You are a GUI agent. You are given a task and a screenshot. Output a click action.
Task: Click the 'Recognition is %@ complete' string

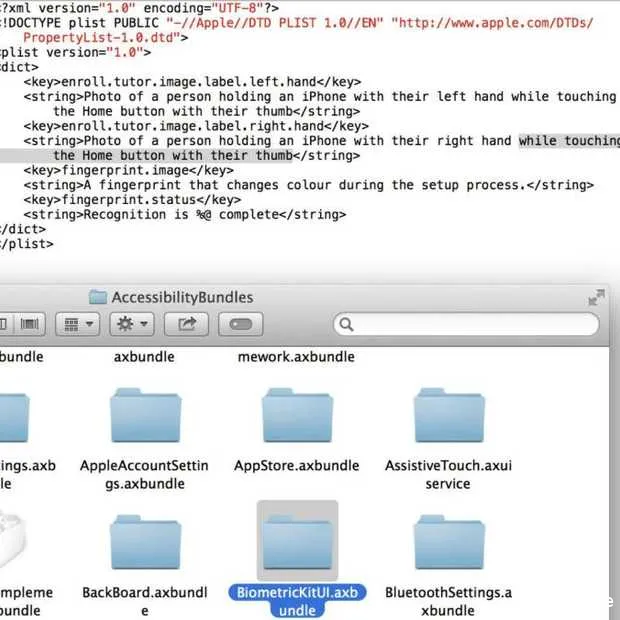tap(185, 215)
